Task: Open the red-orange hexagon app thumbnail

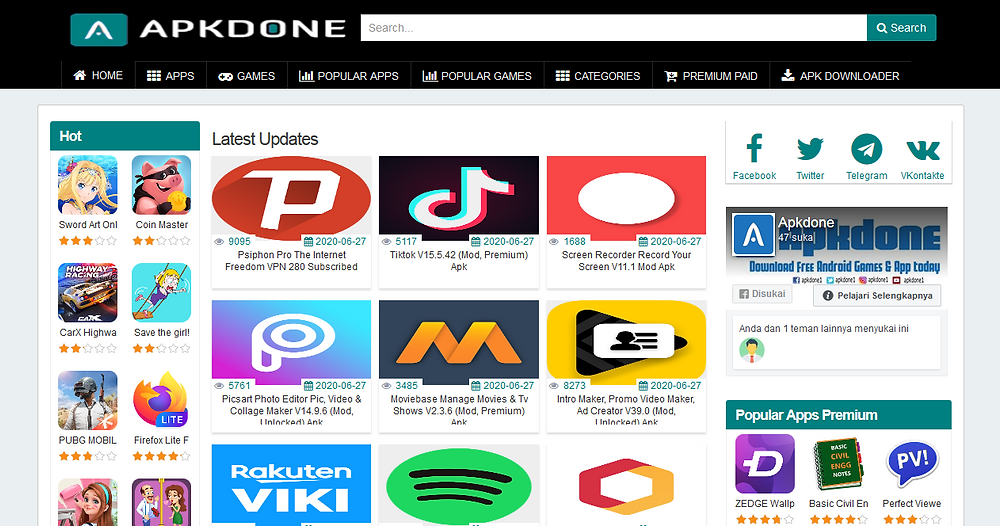Action: [626, 485]
